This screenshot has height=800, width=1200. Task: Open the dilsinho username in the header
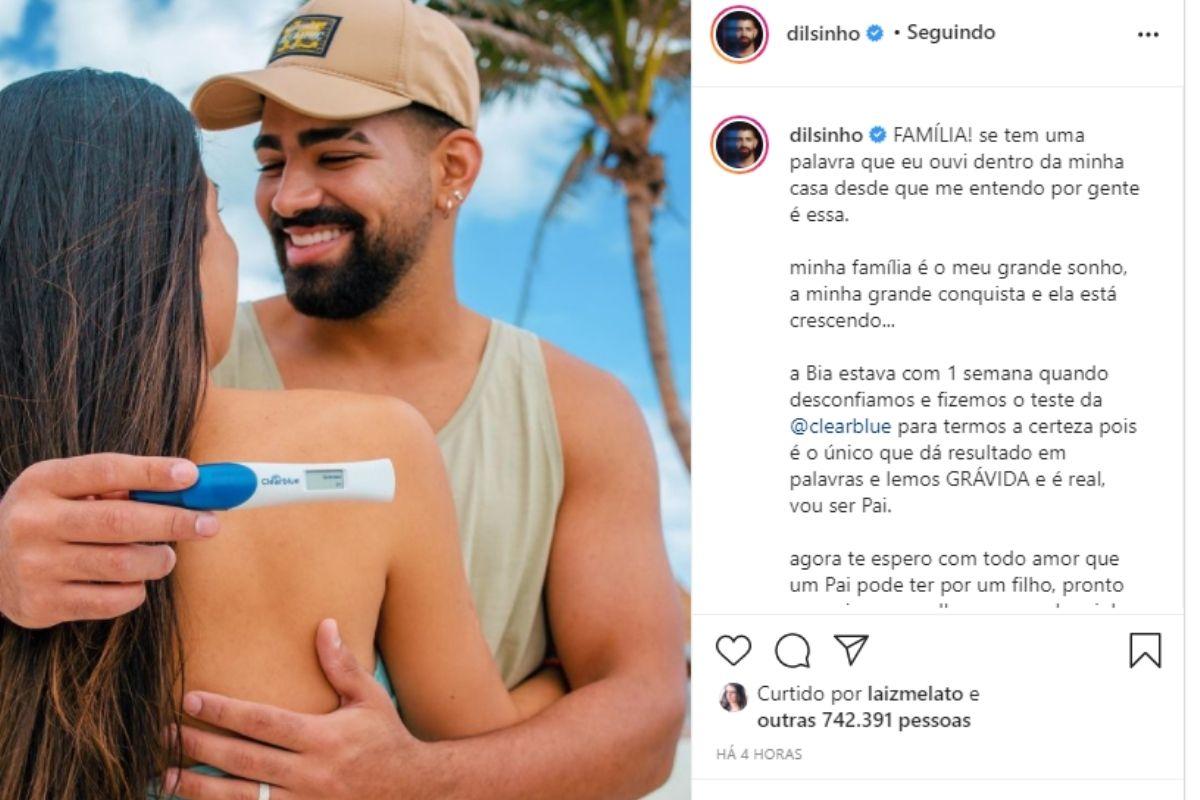point(824,33)
